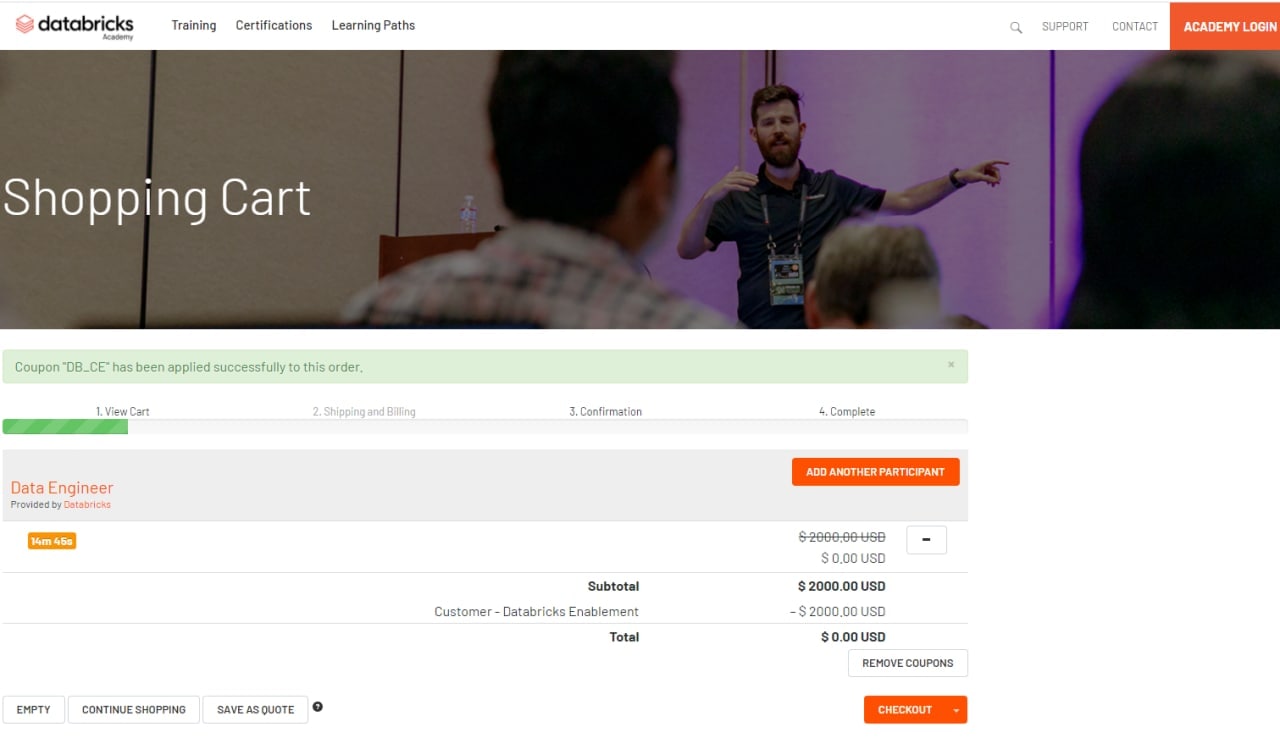
Task: Dismiss the coupon applied notification
Action: pos(951,365)
